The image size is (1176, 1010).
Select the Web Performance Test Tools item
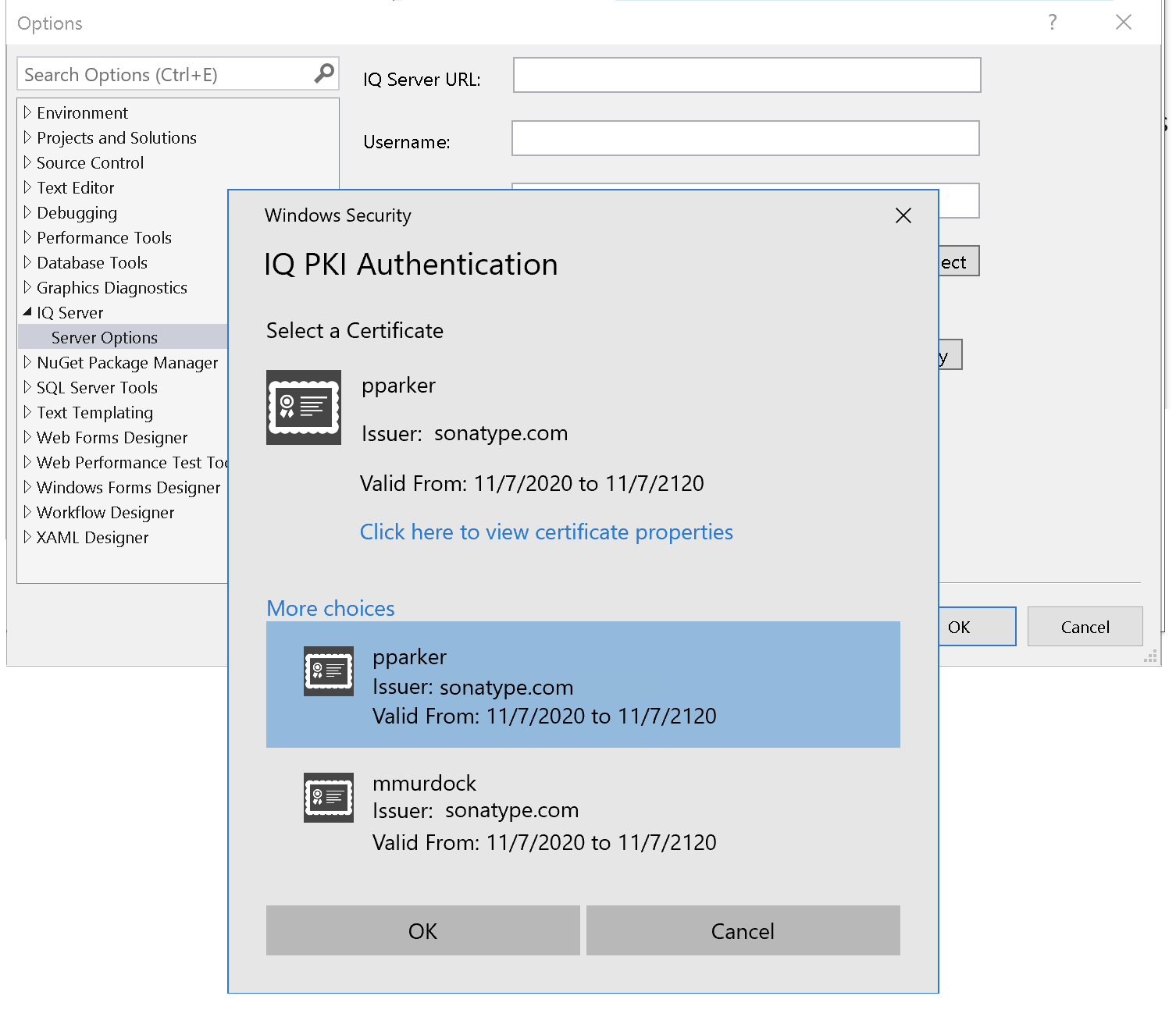(132, 462)
